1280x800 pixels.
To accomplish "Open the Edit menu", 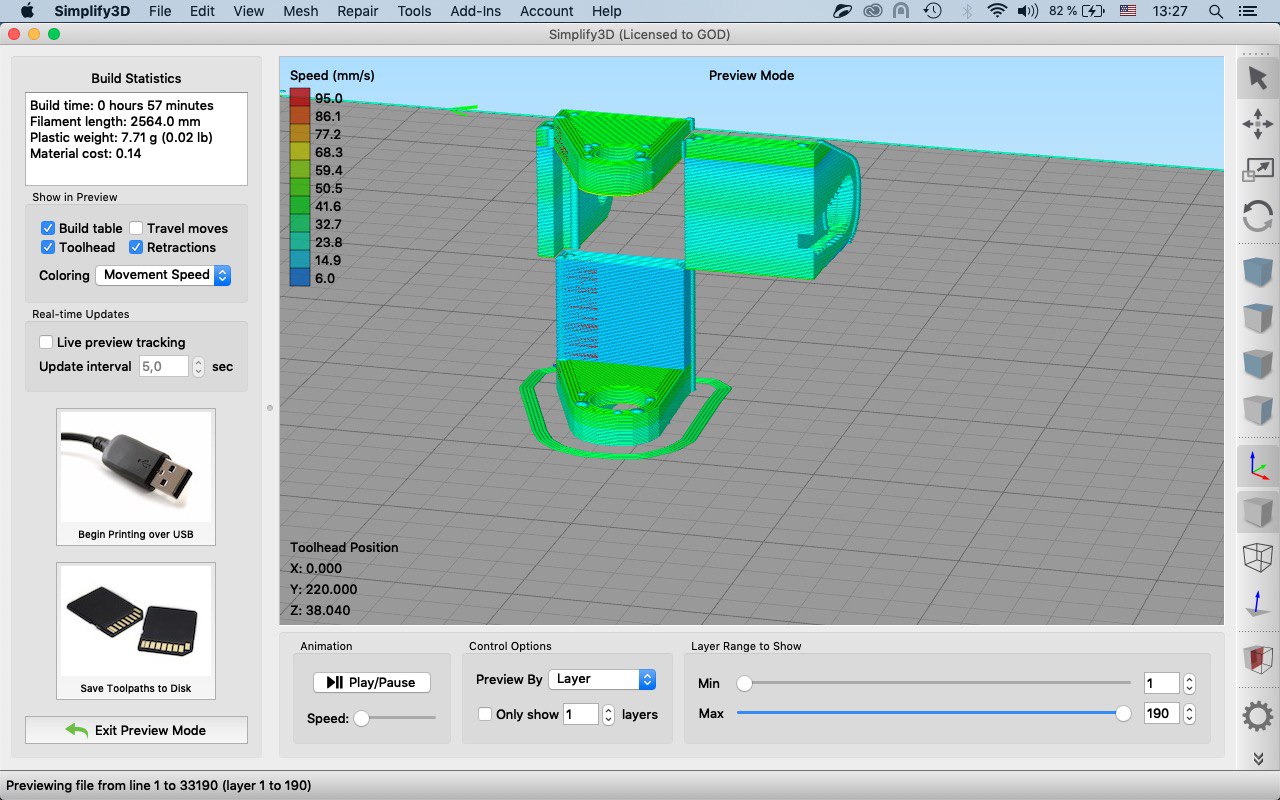I will pos(202,11).
